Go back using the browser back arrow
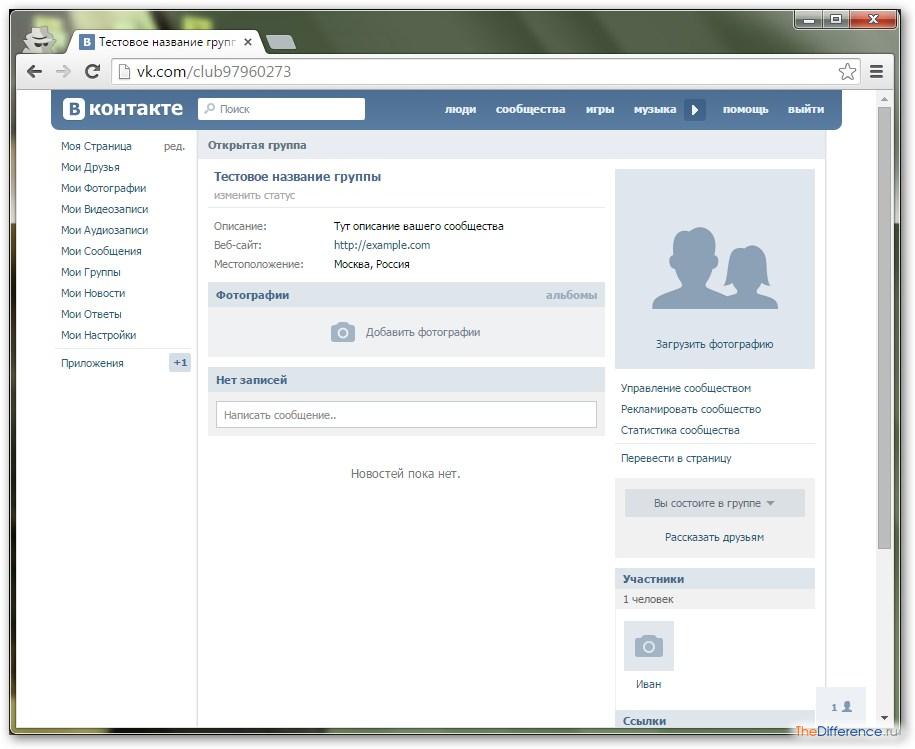 coord(35,71)
